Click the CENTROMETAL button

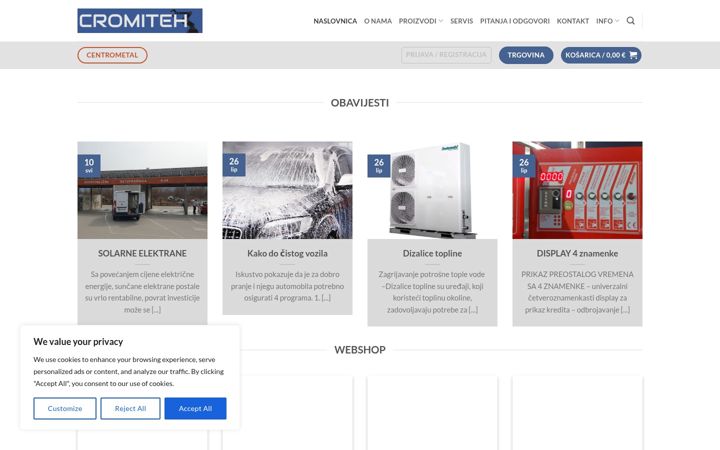point(112,55)
